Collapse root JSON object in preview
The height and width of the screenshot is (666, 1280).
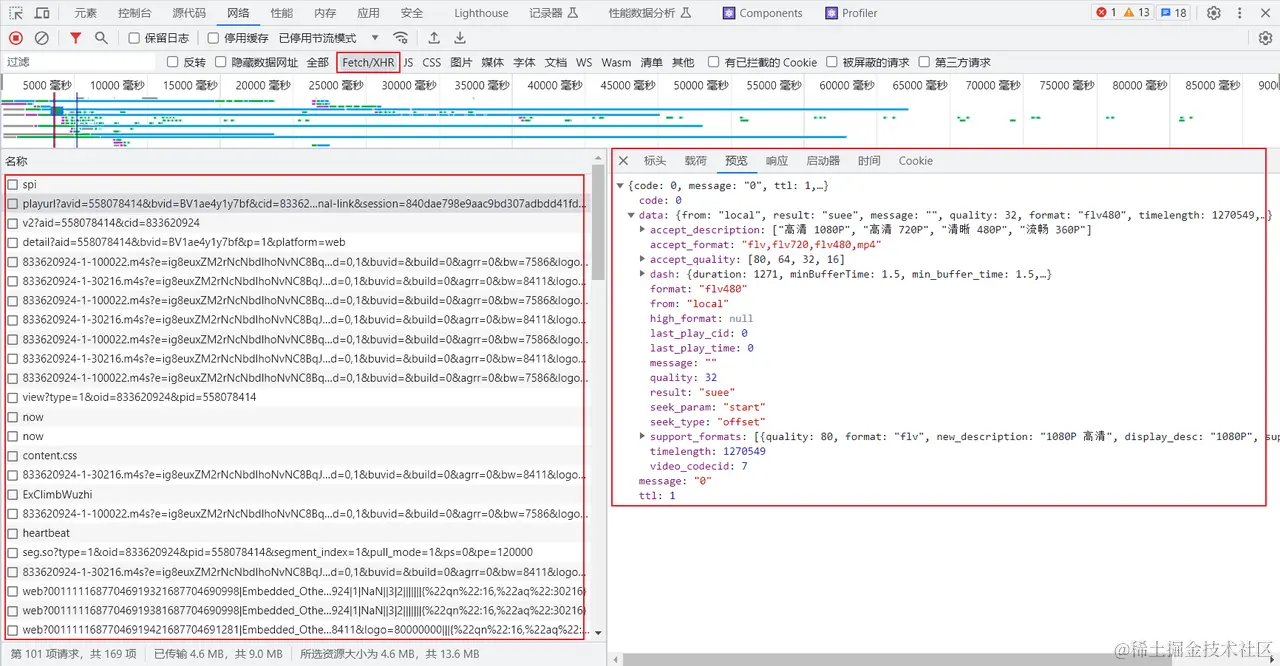point(620,186)
